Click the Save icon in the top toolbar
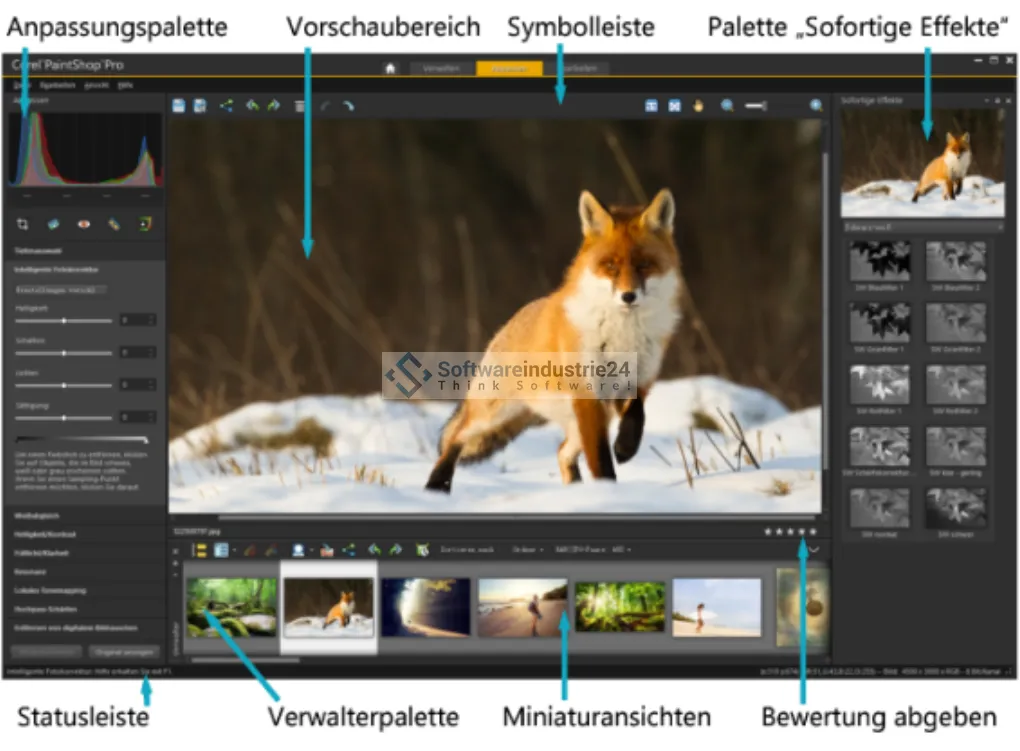 coord(178,105)
